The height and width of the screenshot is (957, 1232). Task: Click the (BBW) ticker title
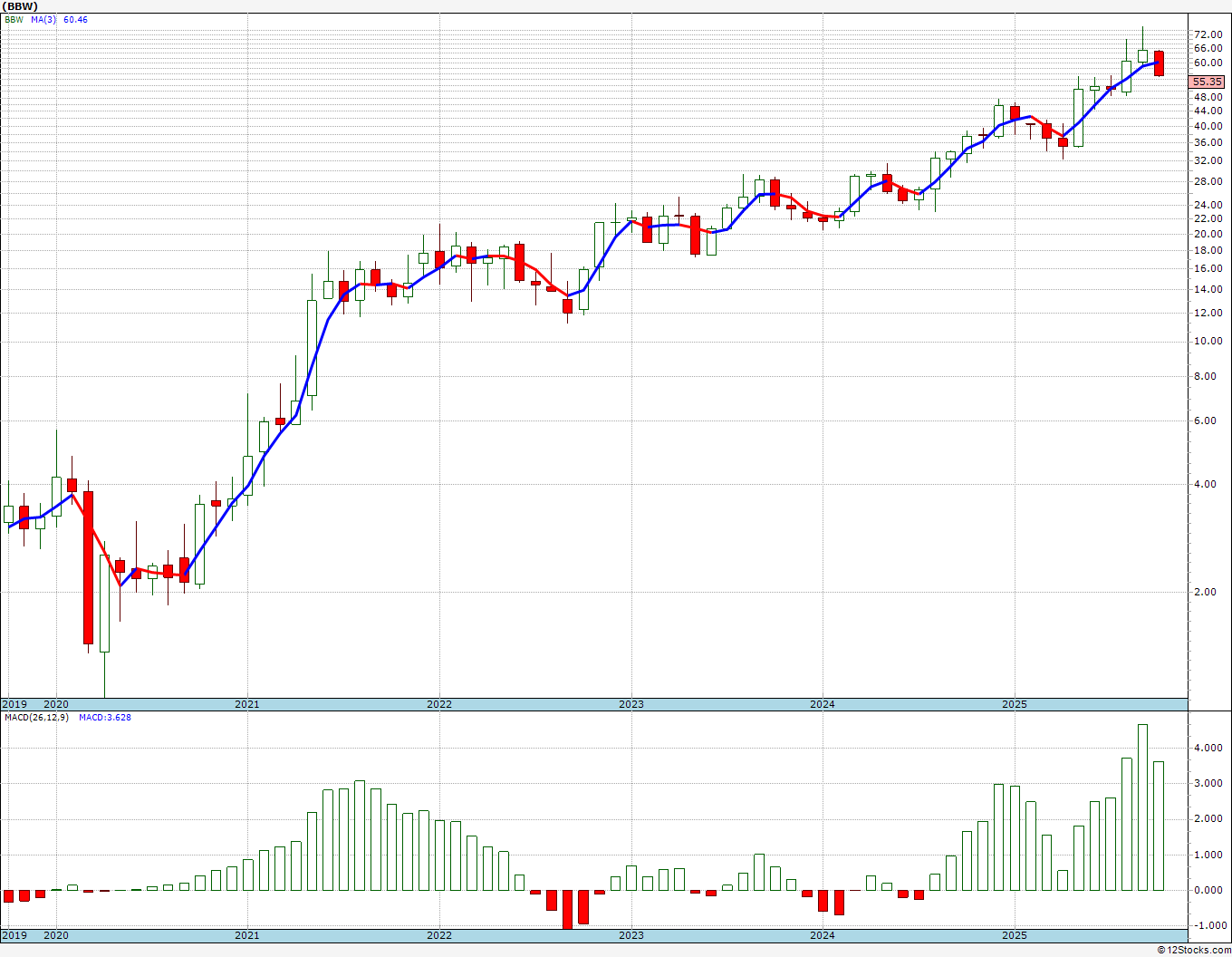pos(20,6)
